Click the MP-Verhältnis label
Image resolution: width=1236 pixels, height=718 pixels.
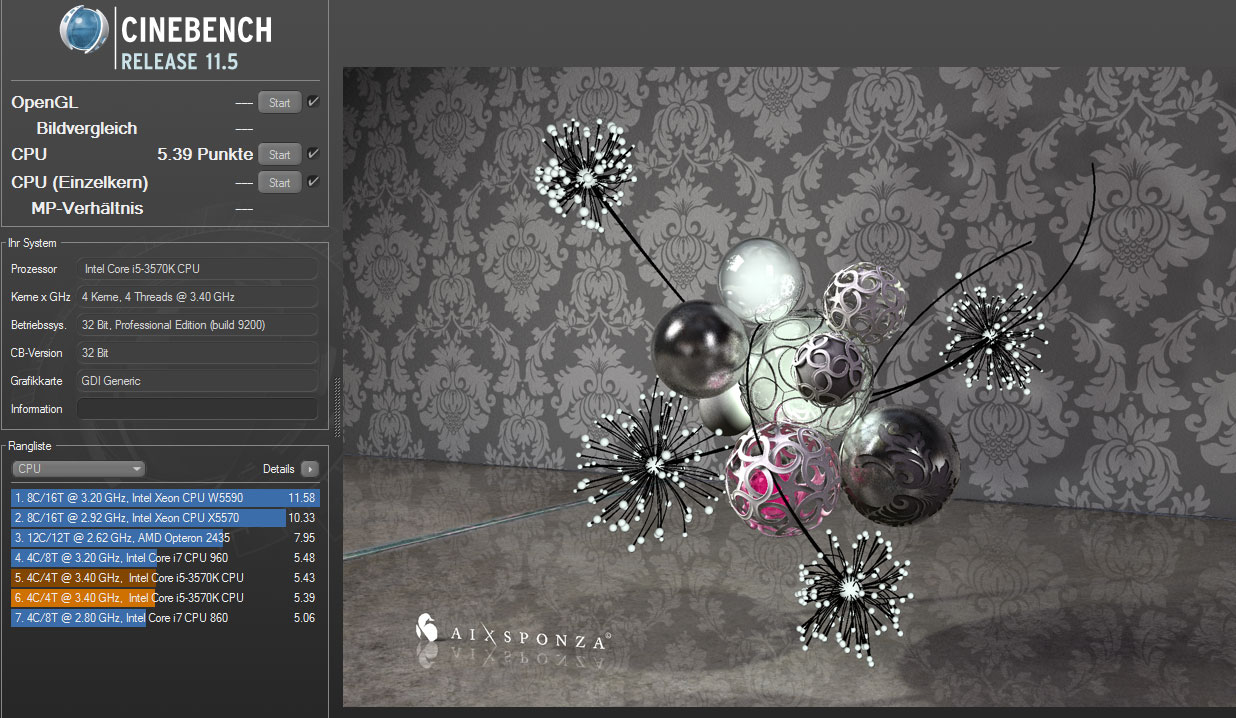tap(87, 208)
